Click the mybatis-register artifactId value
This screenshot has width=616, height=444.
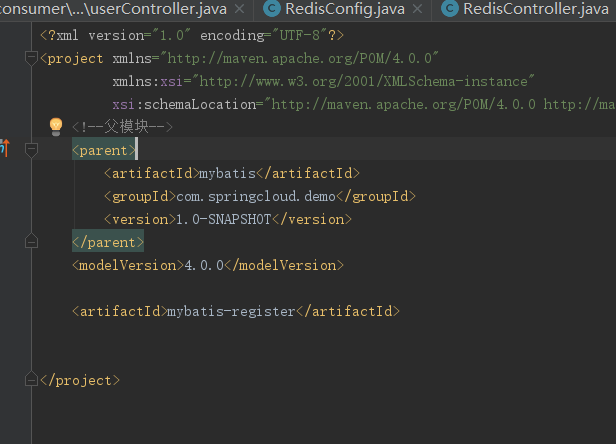point(231,312)
